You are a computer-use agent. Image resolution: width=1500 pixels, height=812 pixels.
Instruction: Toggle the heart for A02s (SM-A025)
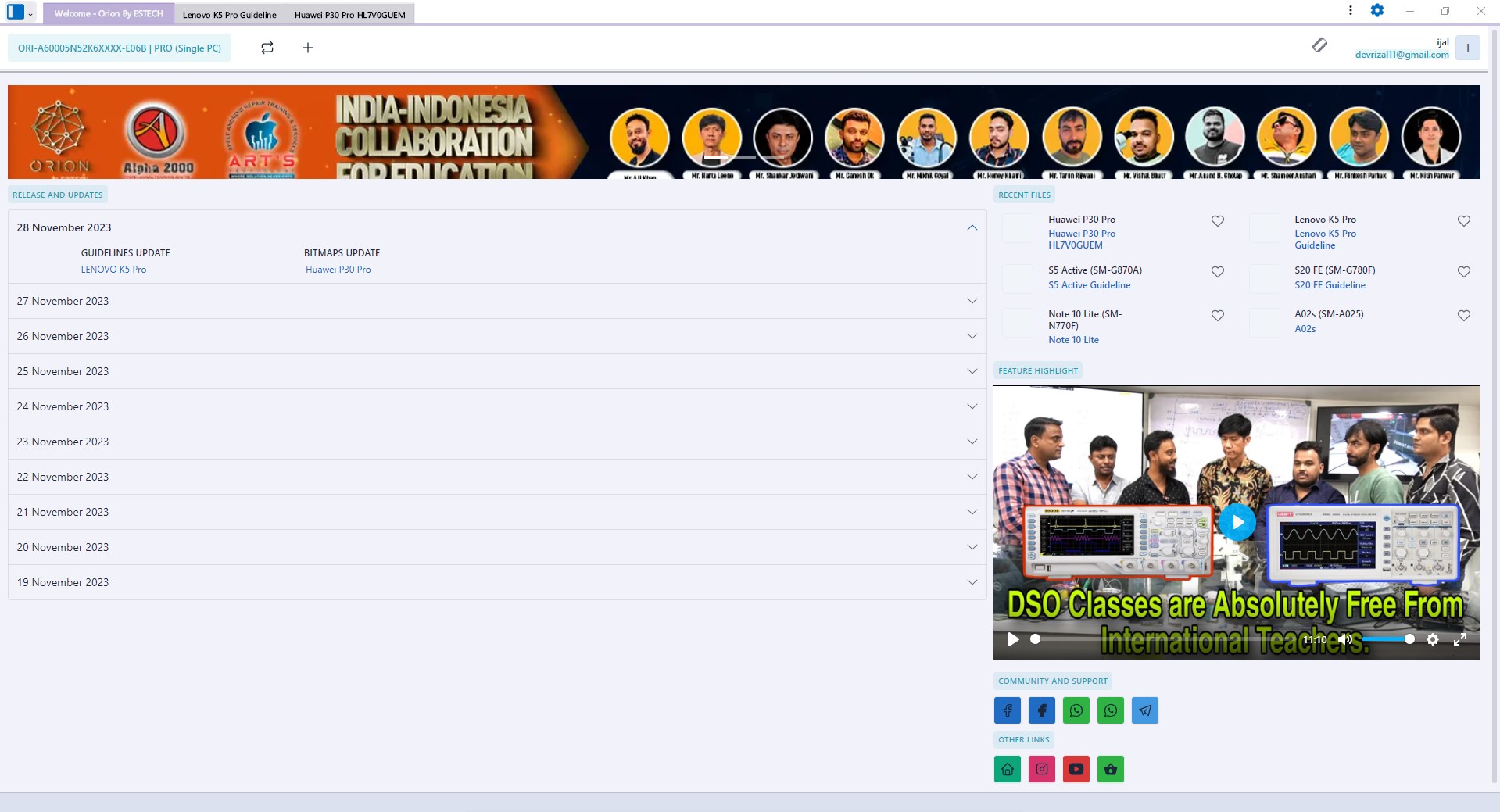click(1464, 316)
